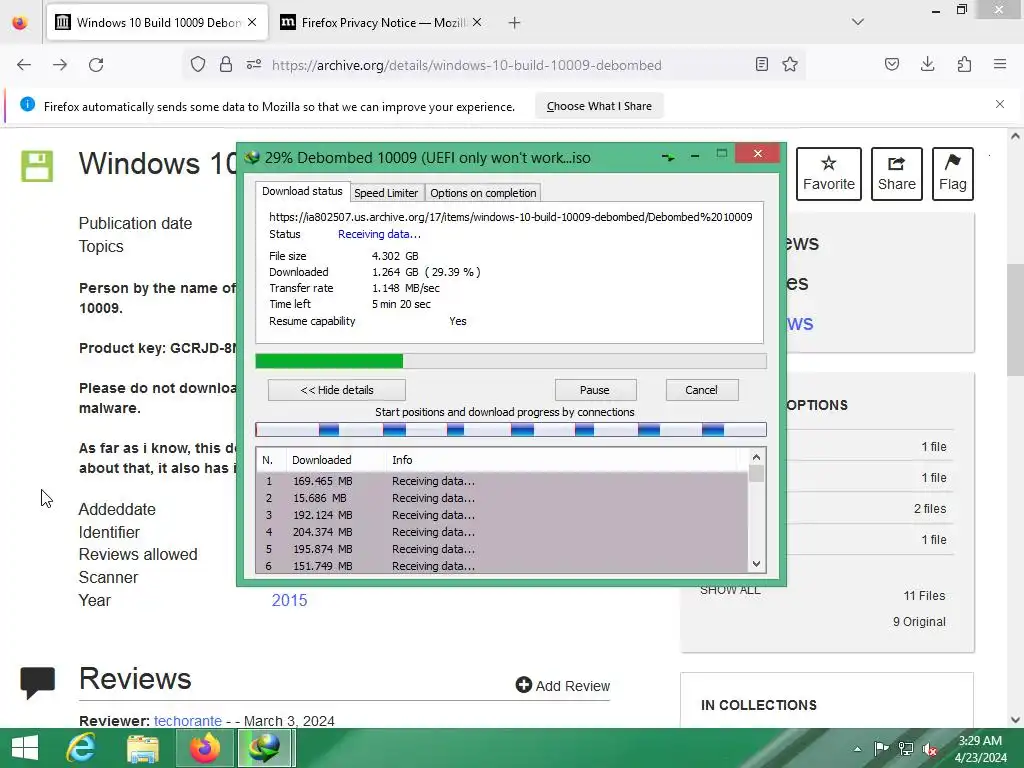The width and height of the screenshot is (1024, 768).
Task: Launch Internet Explorer from the taskbar
Action: tap(81, 748)
